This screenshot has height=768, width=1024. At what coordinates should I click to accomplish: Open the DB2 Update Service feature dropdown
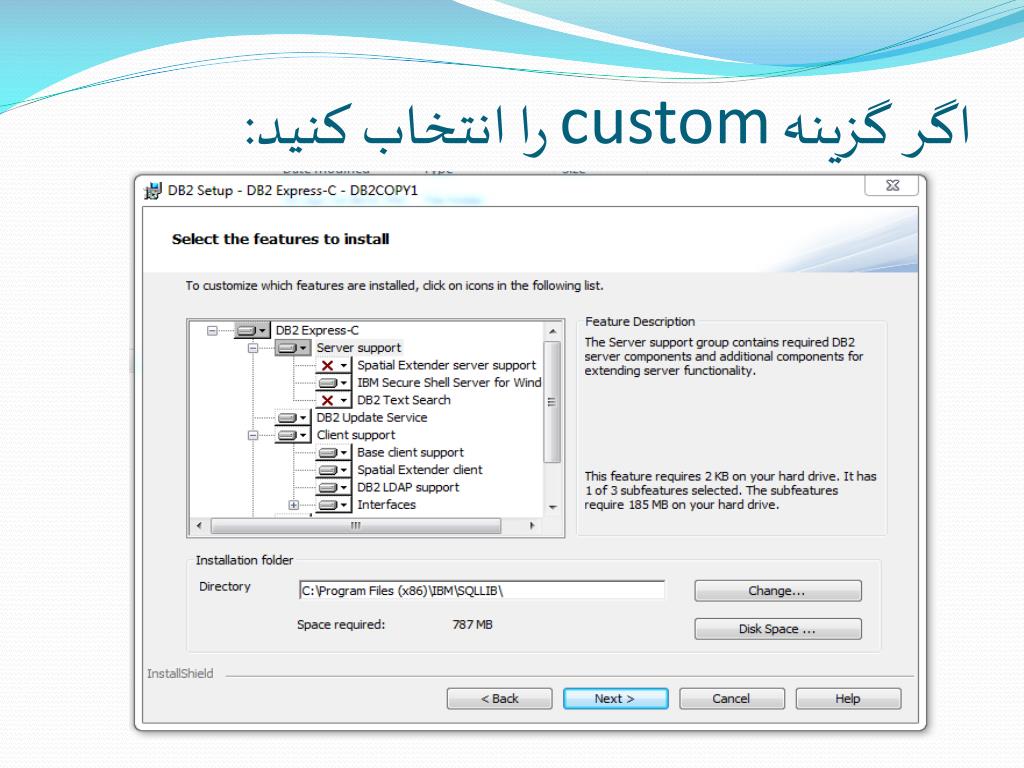pos(292,418)
